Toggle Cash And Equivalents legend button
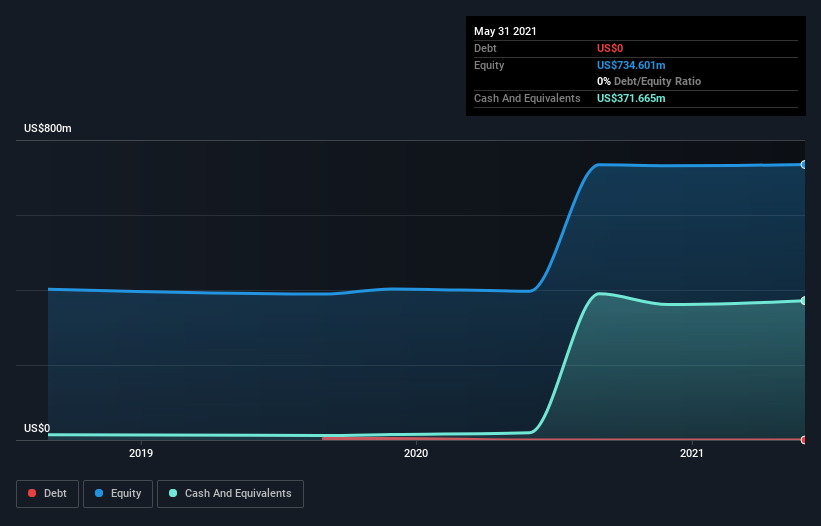The height and width of the screenshot is (526, 821). pyautogui.click(x=230, y=494)
